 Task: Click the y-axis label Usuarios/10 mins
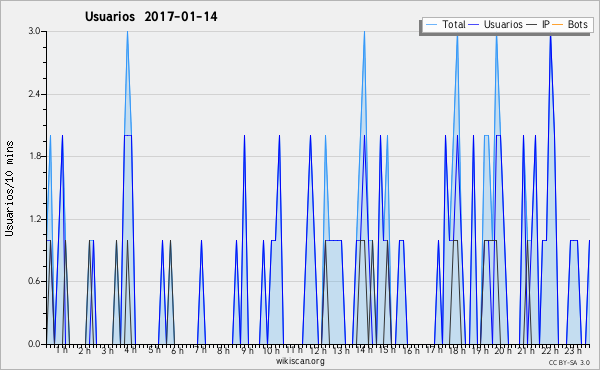[9, 189]
